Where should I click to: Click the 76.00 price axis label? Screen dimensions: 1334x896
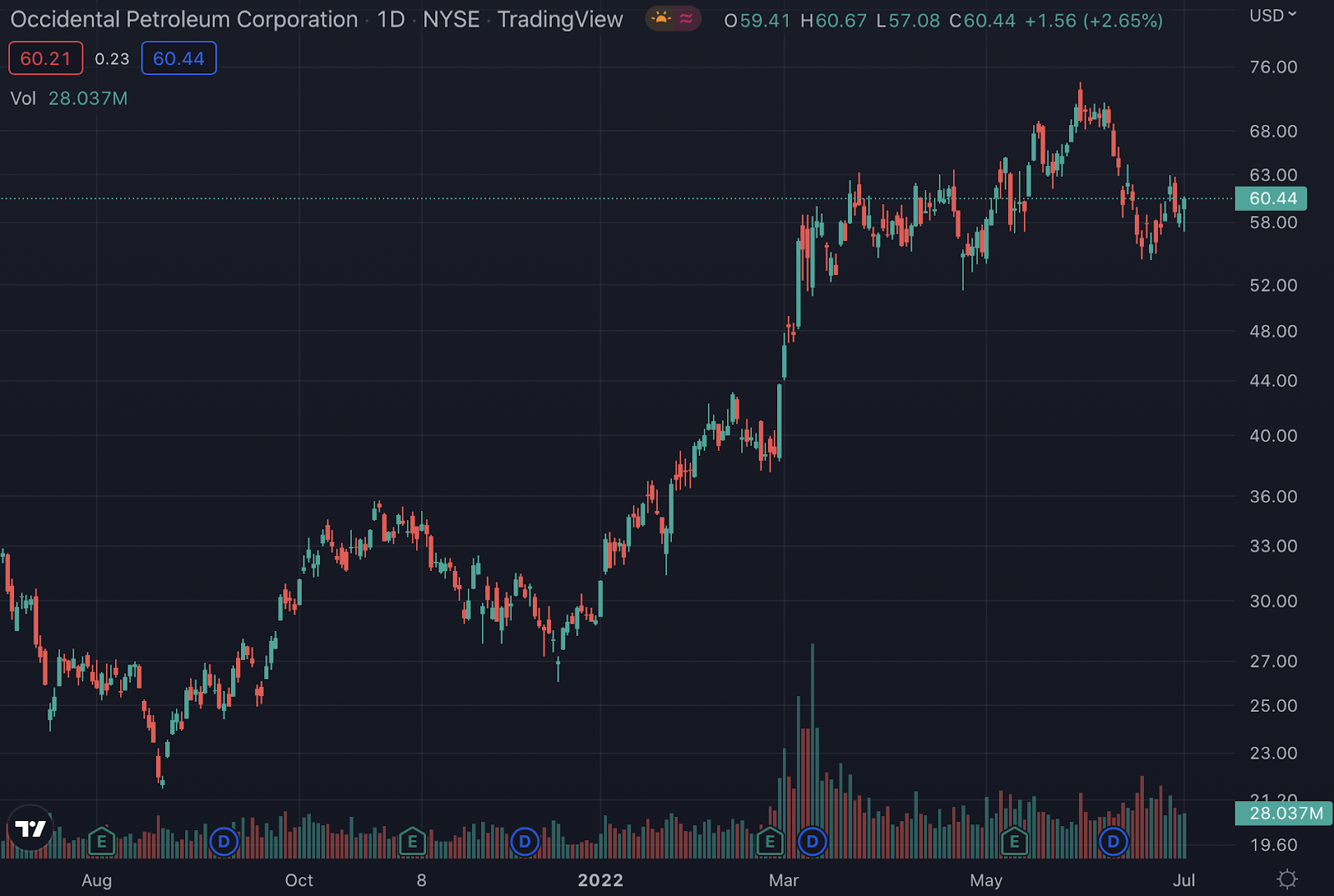pos(1273,67)
